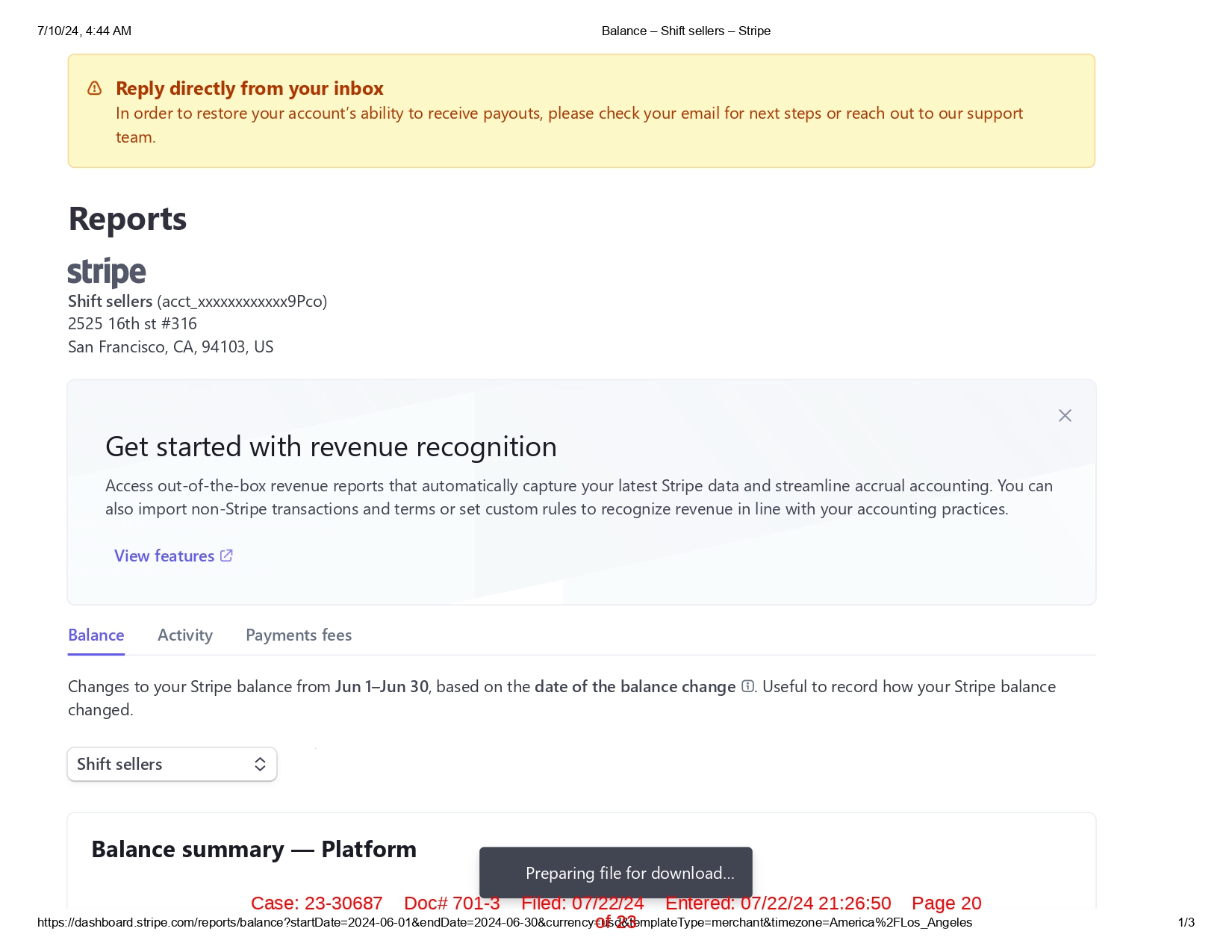
Task: Click the bold 'Jun 1–Jun 30' date range
Action: [382, 687]
